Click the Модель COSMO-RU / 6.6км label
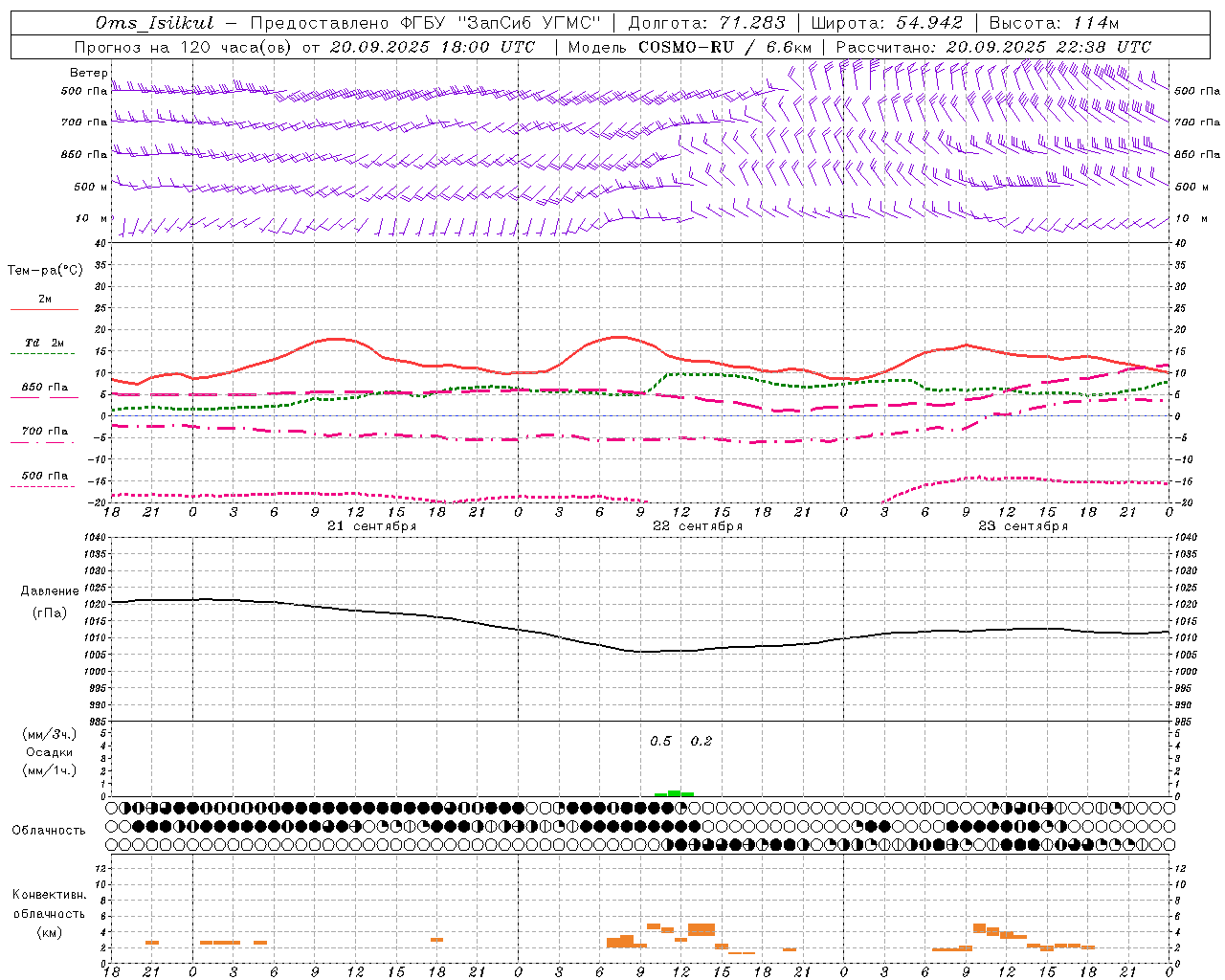 tap(690, 47)
